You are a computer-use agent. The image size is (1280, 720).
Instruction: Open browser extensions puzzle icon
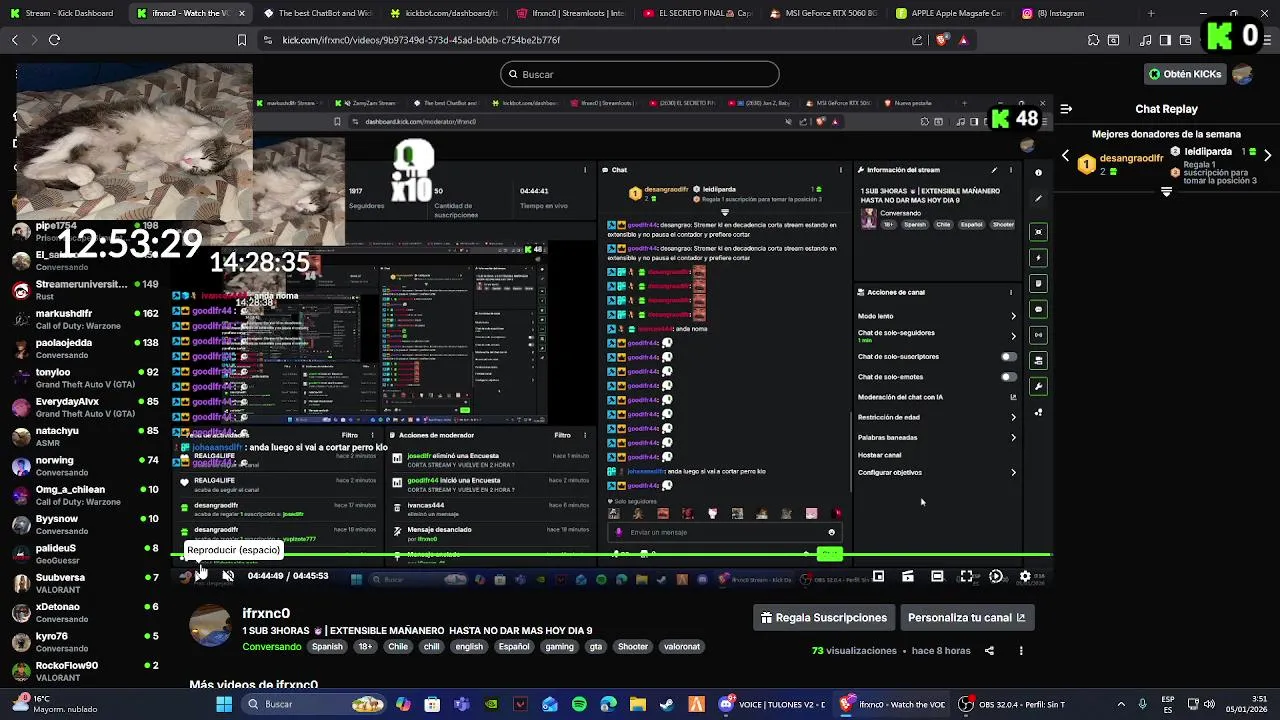point(1093,40)
